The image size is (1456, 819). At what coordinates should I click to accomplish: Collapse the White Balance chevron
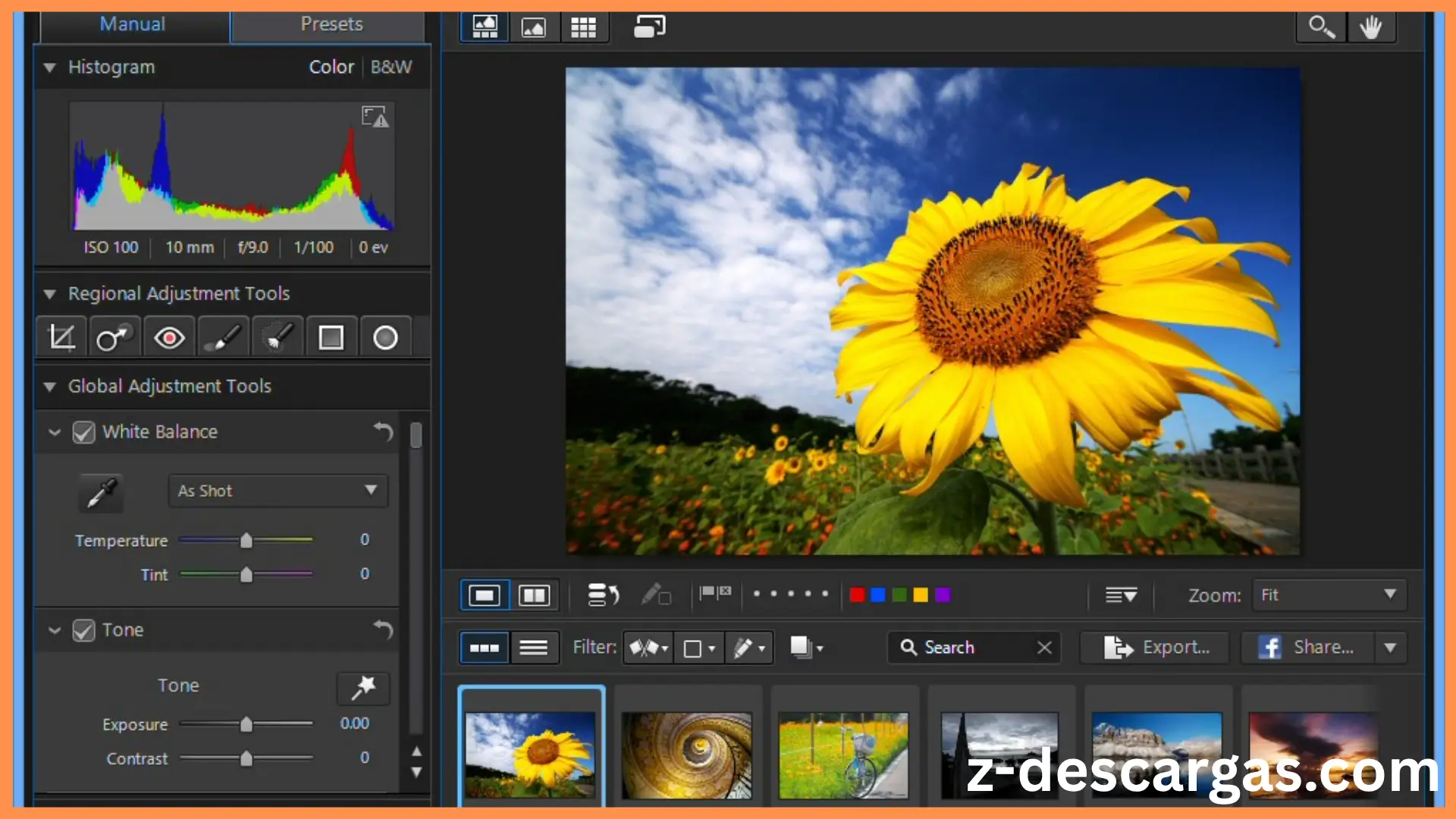coord(55,432)
